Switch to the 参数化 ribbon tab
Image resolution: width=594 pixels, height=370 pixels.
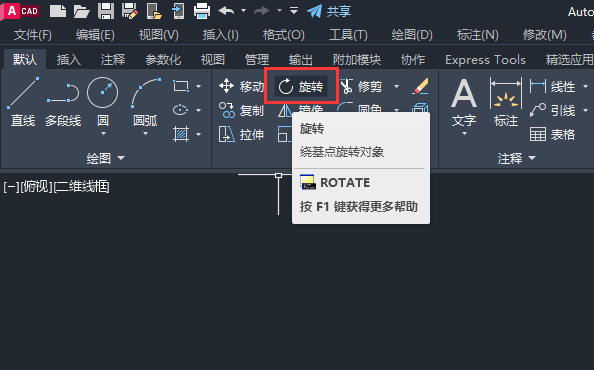pos(163,59)
